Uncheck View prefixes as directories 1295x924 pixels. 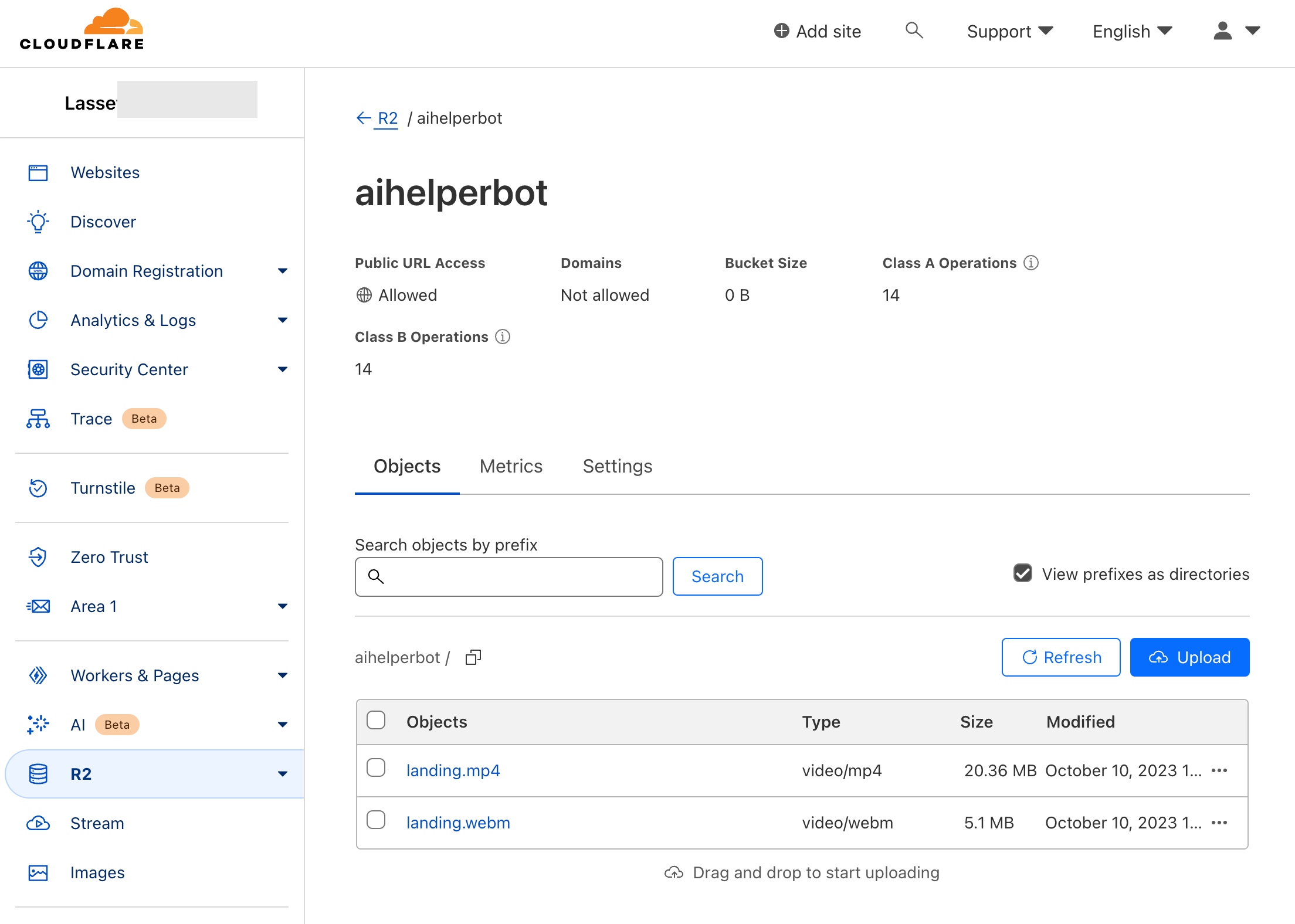(1022, 573)
